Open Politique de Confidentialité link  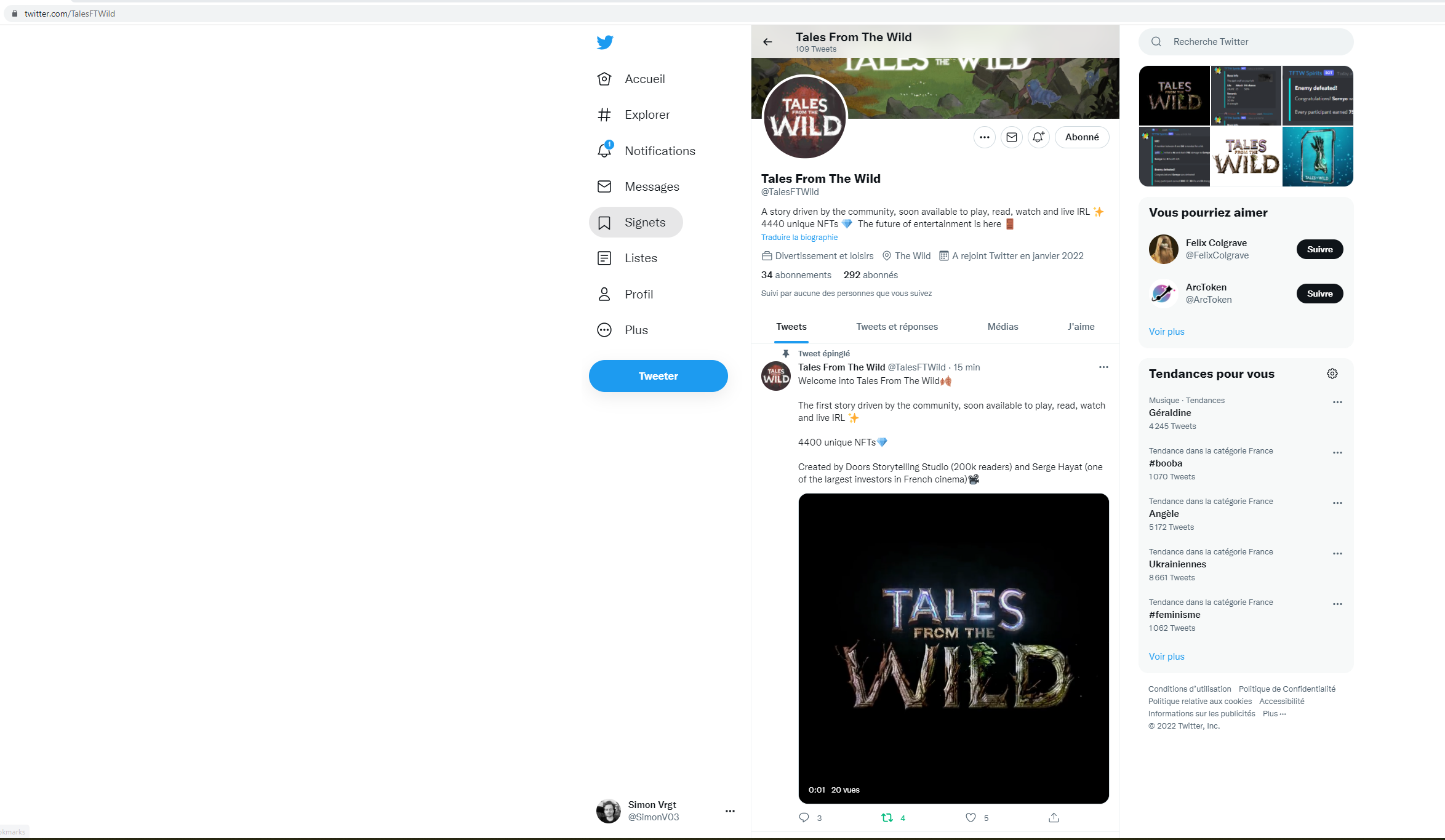(x=1287, y=689)
